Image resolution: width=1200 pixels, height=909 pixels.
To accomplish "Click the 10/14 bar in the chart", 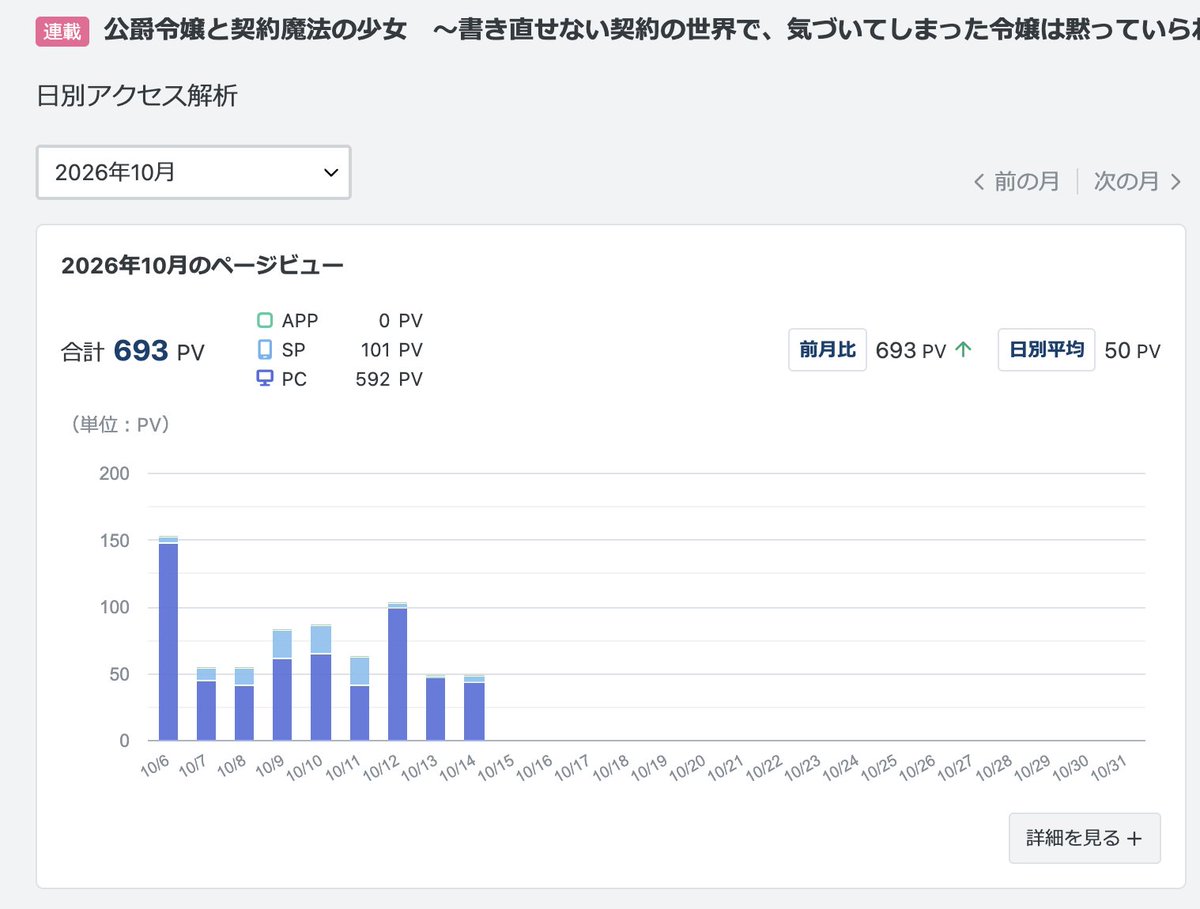I will 474,708.
